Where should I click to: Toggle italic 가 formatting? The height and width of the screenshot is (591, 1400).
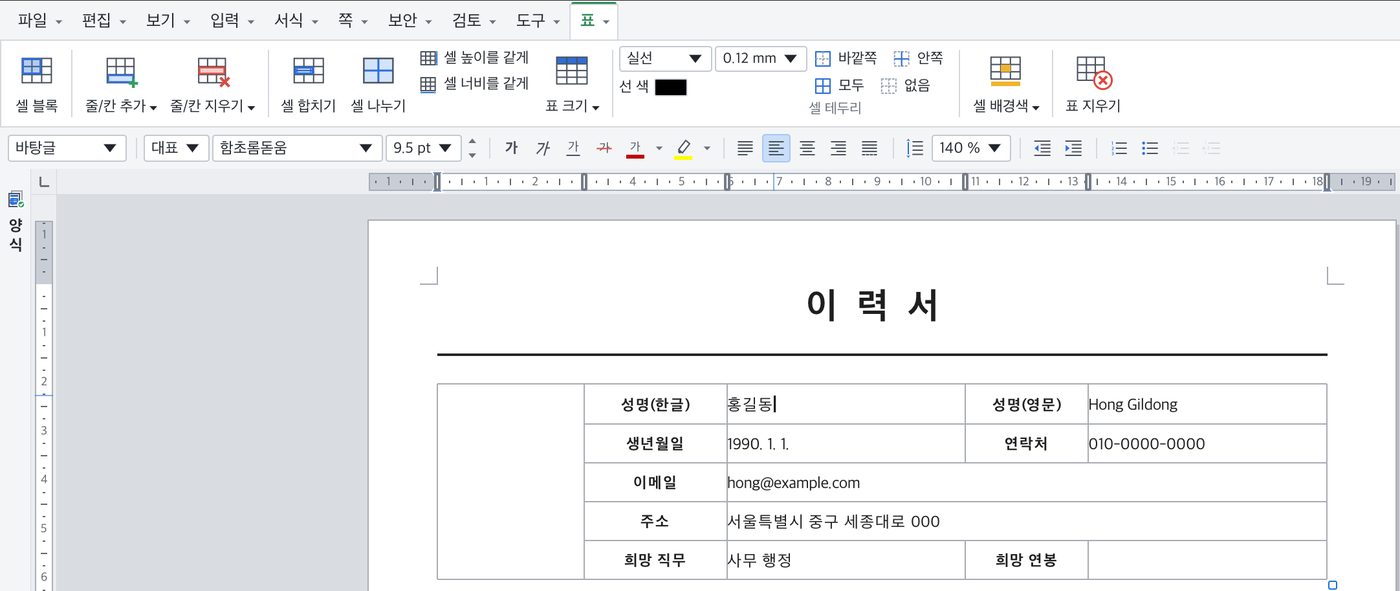(x=542, y=148)
